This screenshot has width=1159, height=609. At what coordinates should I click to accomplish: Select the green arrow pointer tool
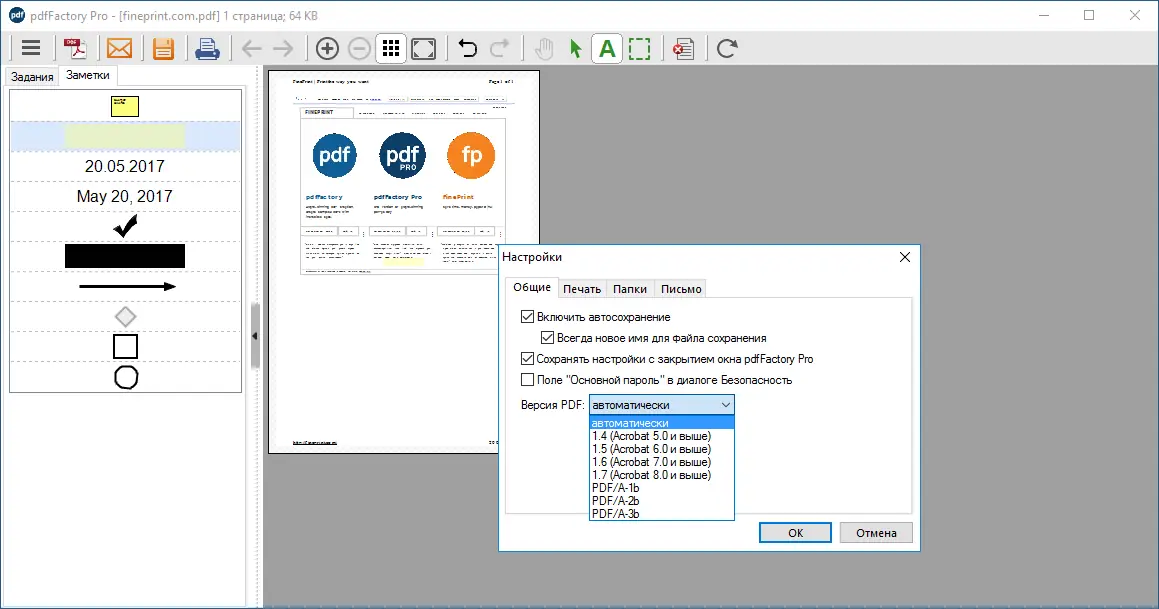pos(576,49)
